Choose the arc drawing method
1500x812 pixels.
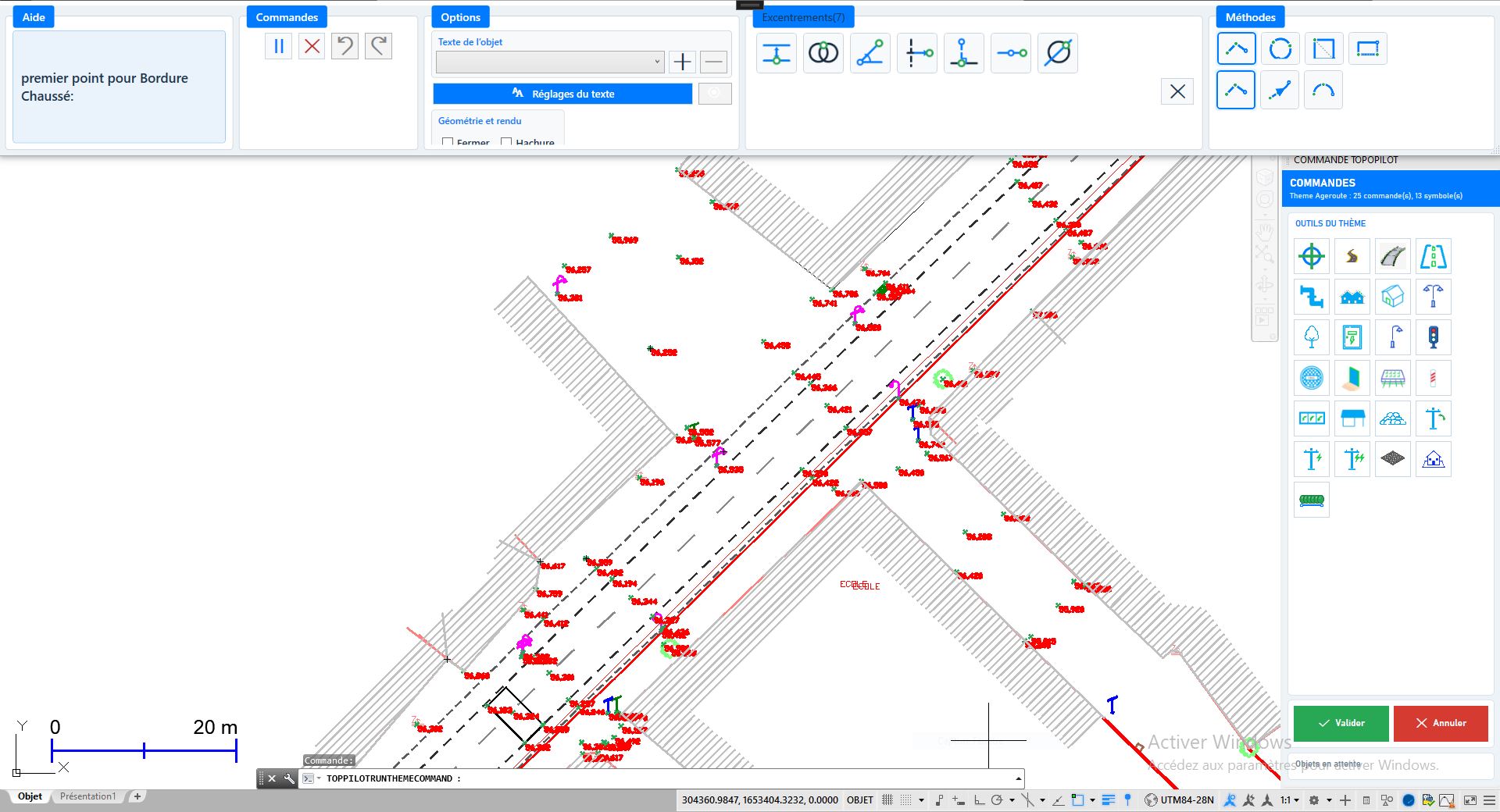[1323, 91]
